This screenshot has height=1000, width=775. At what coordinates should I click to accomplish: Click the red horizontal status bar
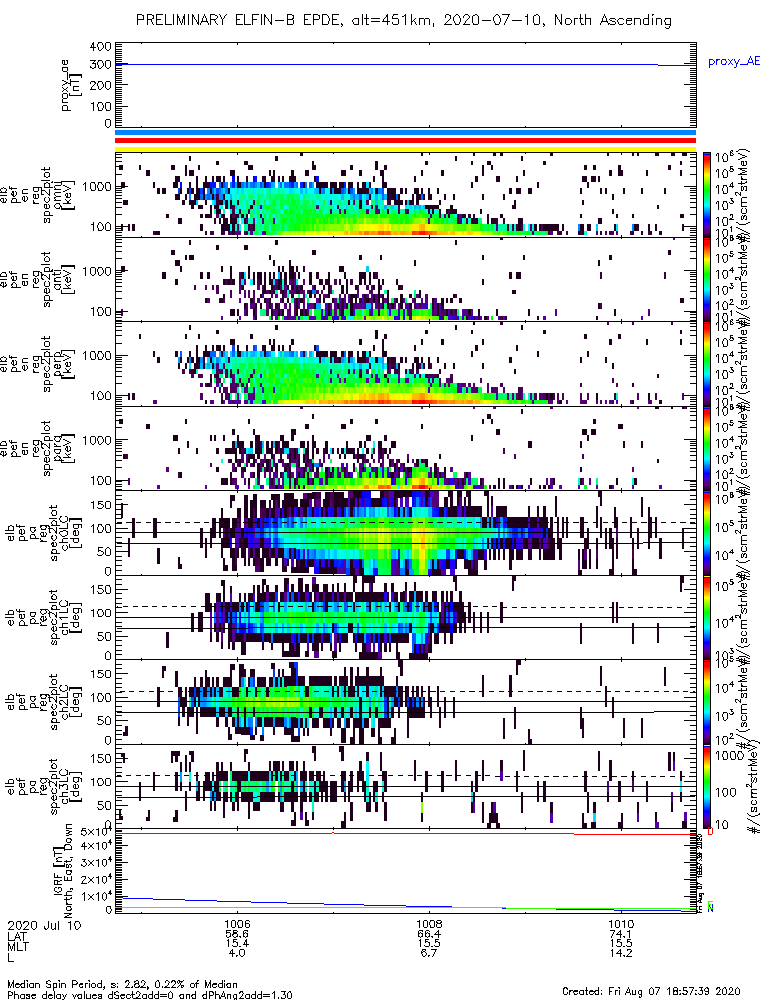tap(405, 141)
